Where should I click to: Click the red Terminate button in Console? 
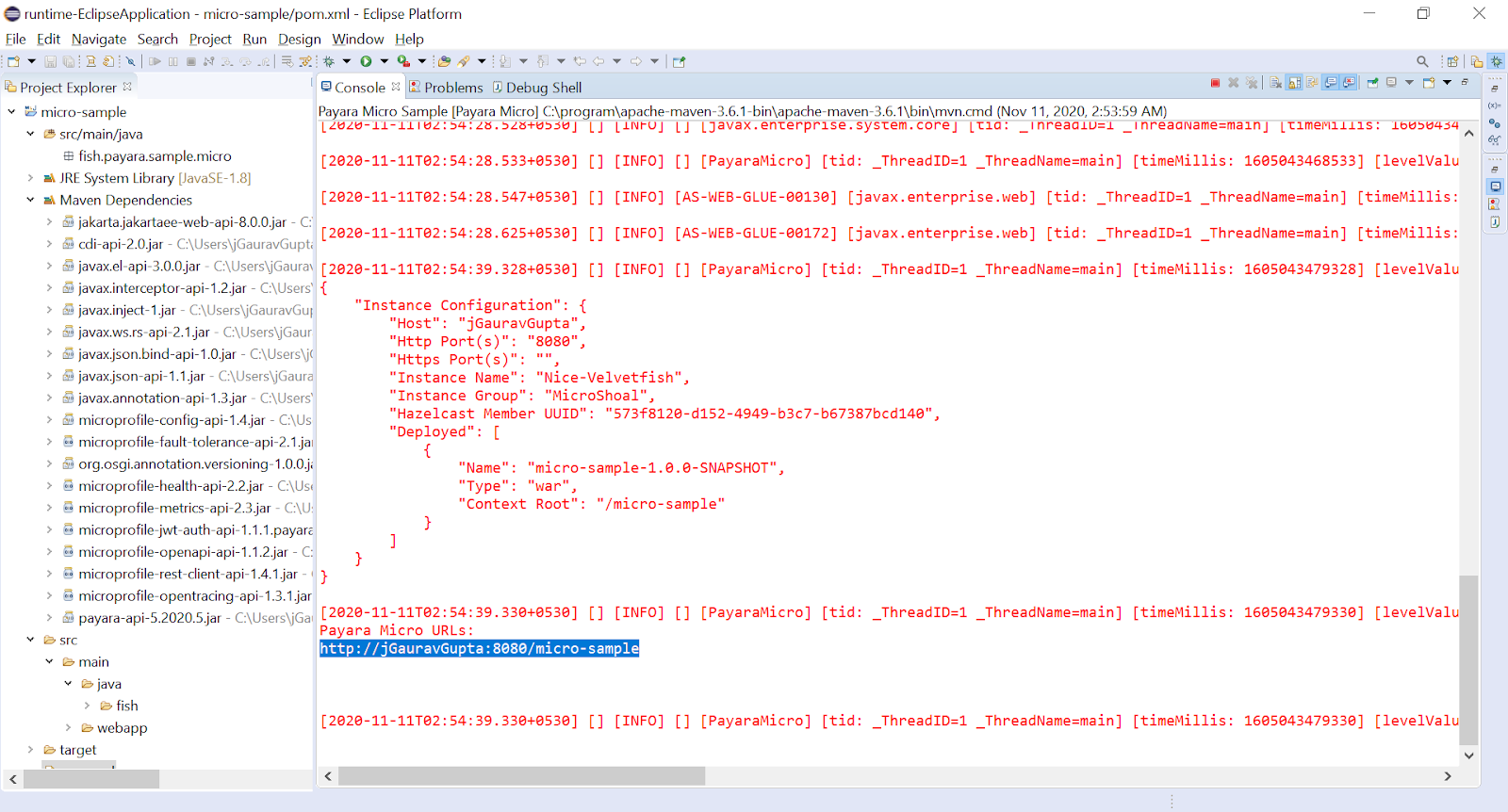pos(1215,83)
